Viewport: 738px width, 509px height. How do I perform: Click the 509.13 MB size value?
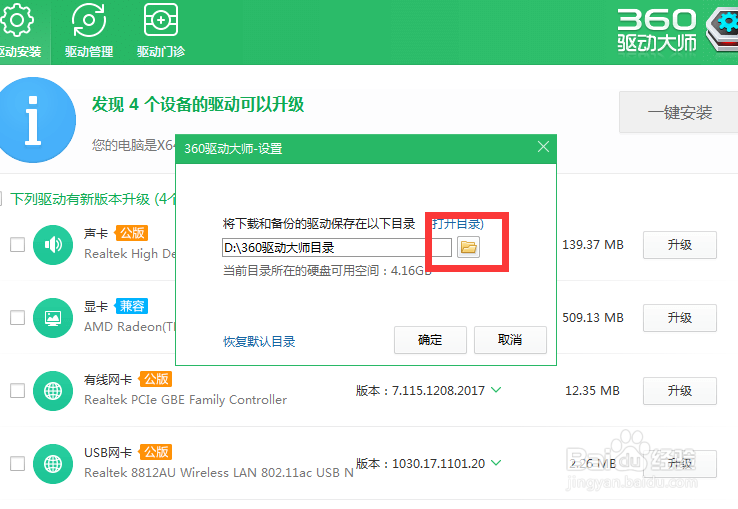tap(593, 318)
